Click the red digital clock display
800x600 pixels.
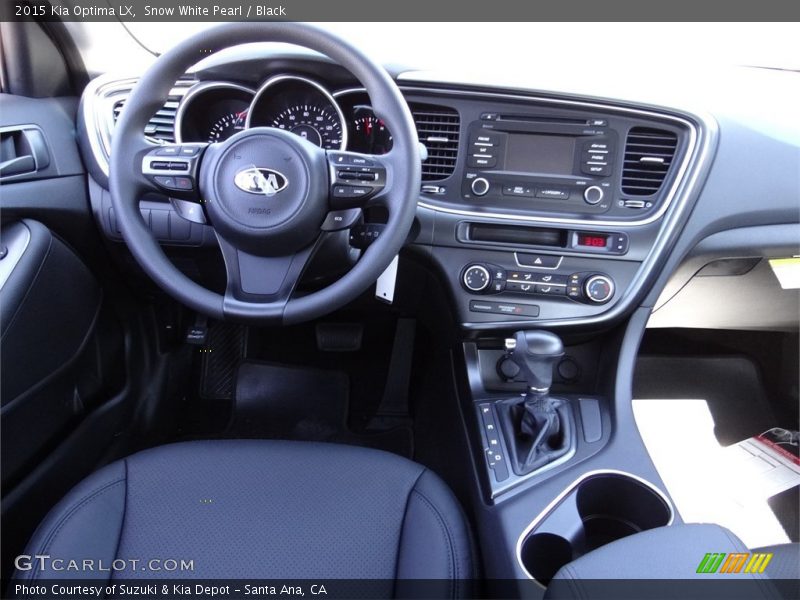point(592,241)
